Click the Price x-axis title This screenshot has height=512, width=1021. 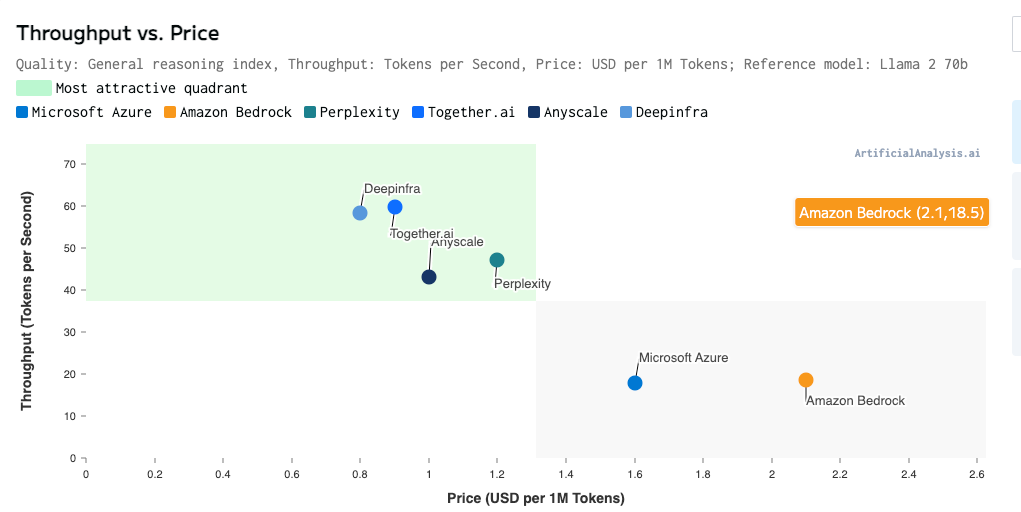tap(536, 498)
